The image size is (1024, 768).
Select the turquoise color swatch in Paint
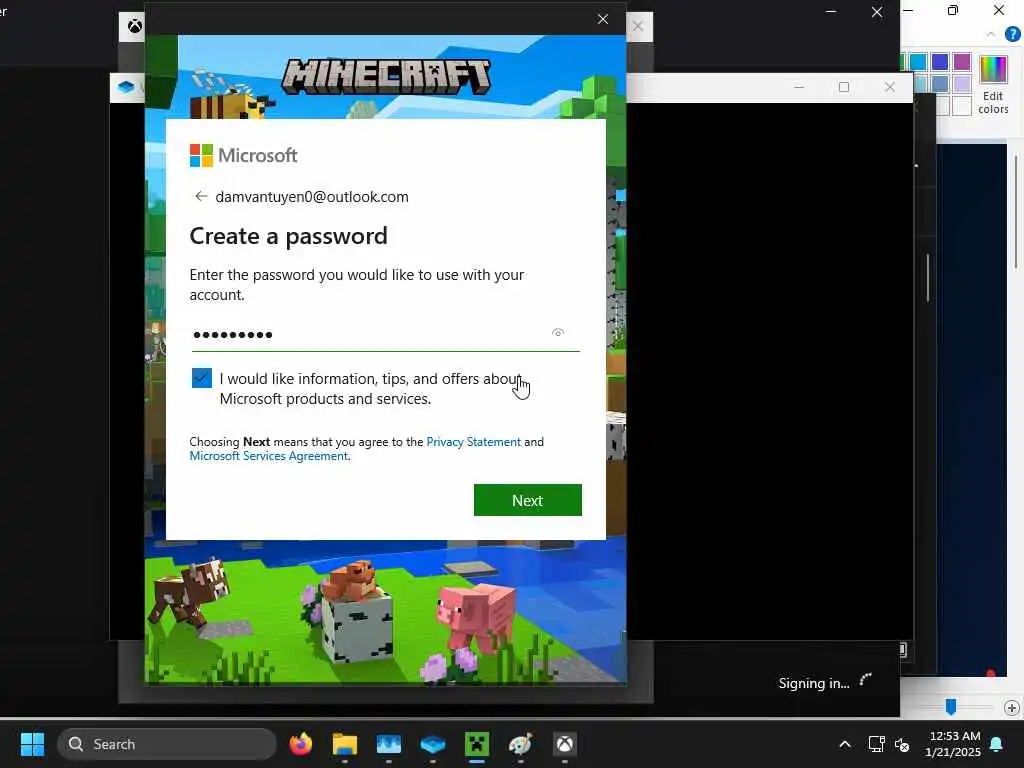click(x=918, y=62)
